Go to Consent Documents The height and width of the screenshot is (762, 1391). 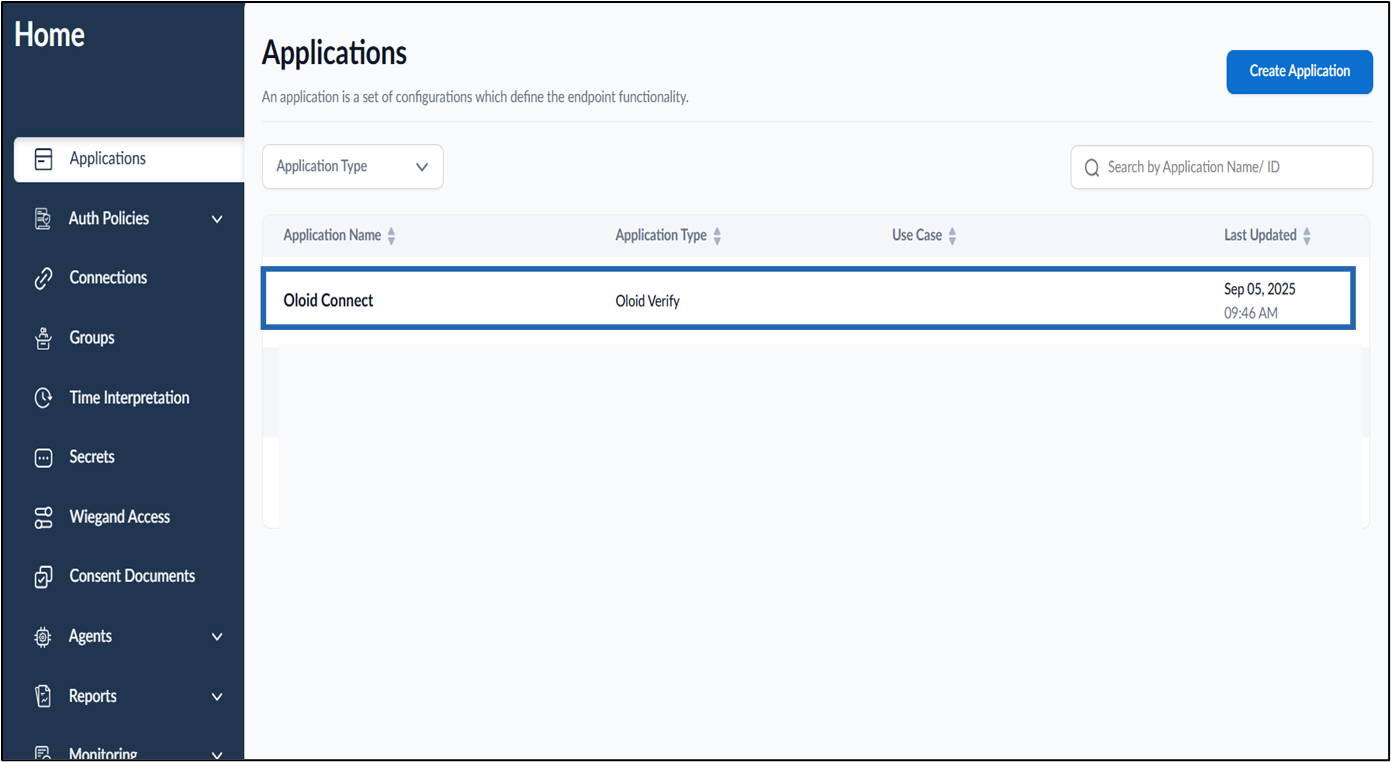click(x=132, y=576)
